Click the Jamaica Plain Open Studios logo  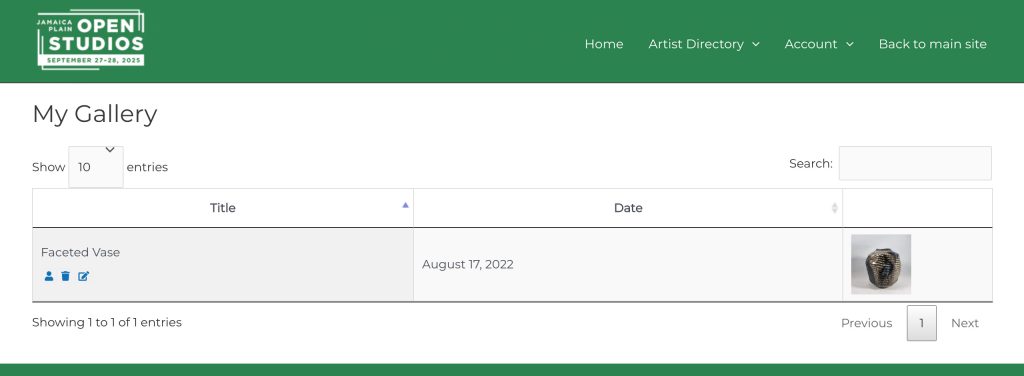tap(91, 39)
